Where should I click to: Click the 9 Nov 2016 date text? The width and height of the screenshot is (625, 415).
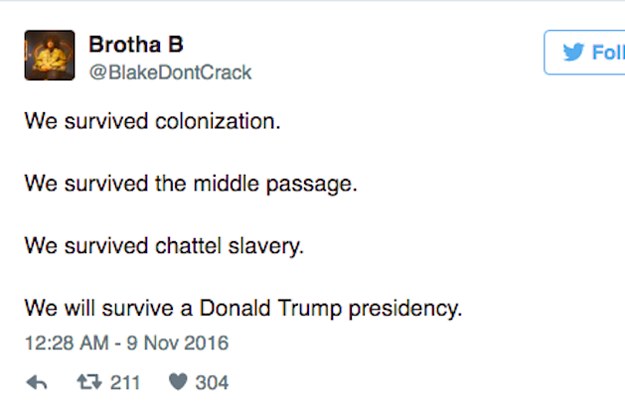coord(178,343)
